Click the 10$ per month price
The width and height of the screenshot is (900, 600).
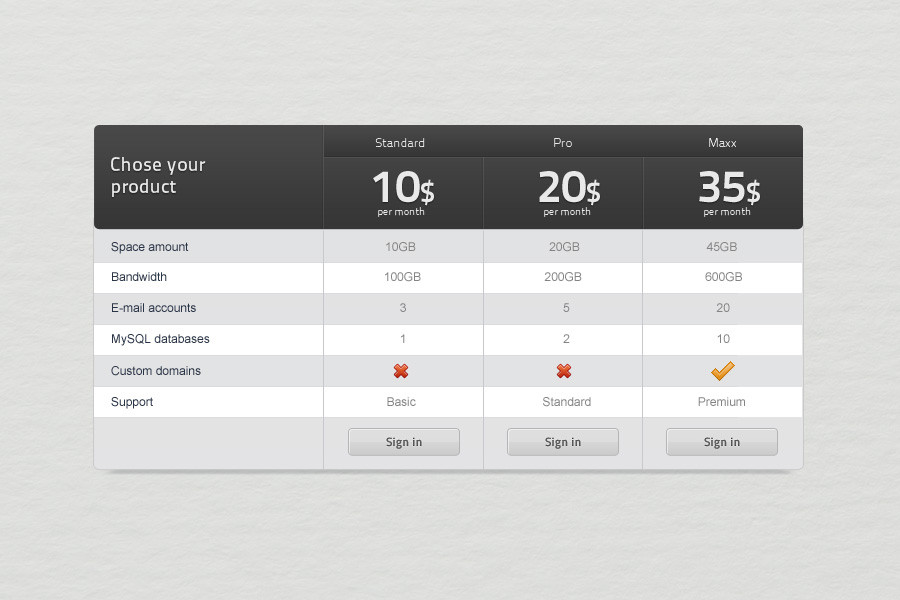(x=403, y=193)
